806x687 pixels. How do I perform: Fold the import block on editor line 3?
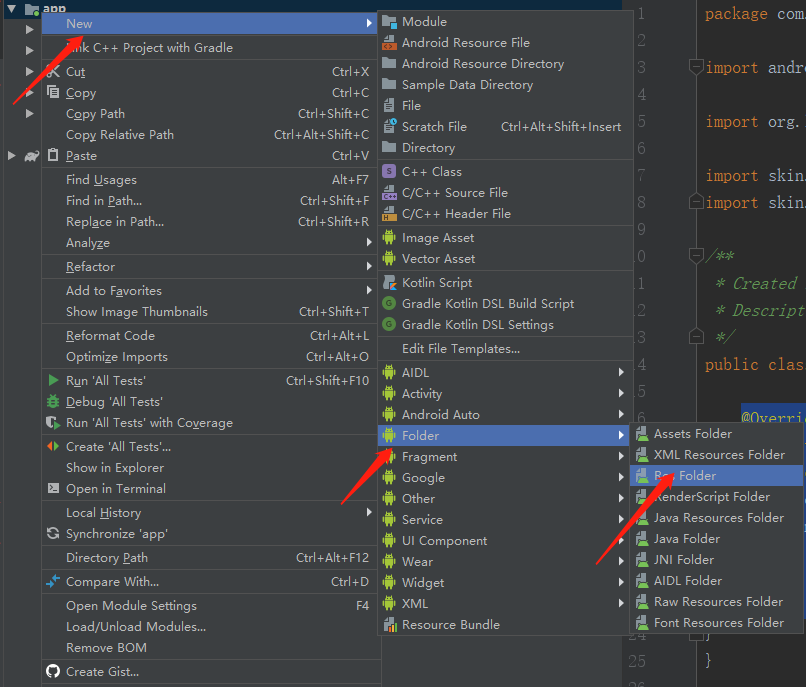[x=696, y=67]
